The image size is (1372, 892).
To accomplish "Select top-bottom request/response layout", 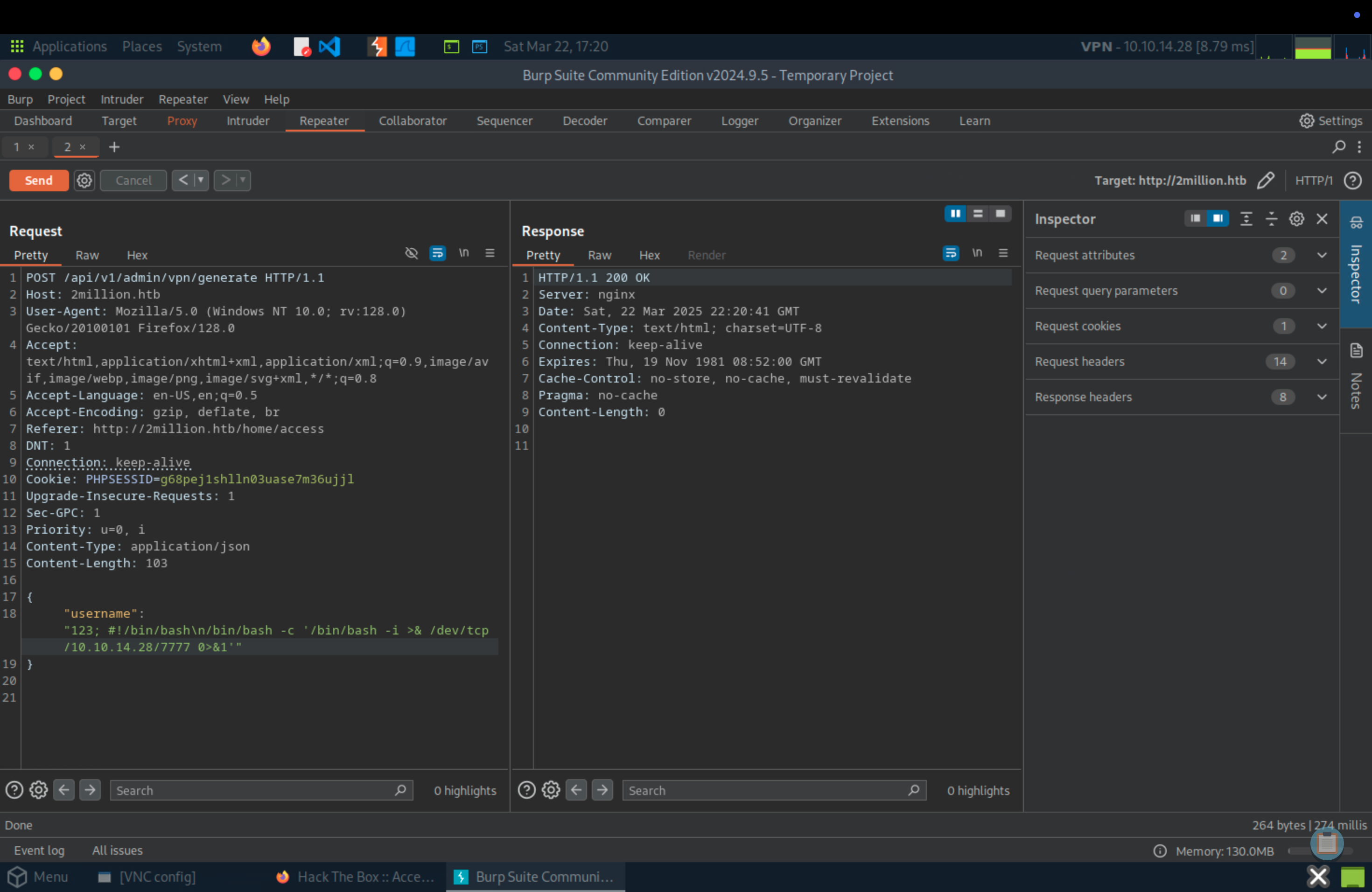I will pos(978,214).
